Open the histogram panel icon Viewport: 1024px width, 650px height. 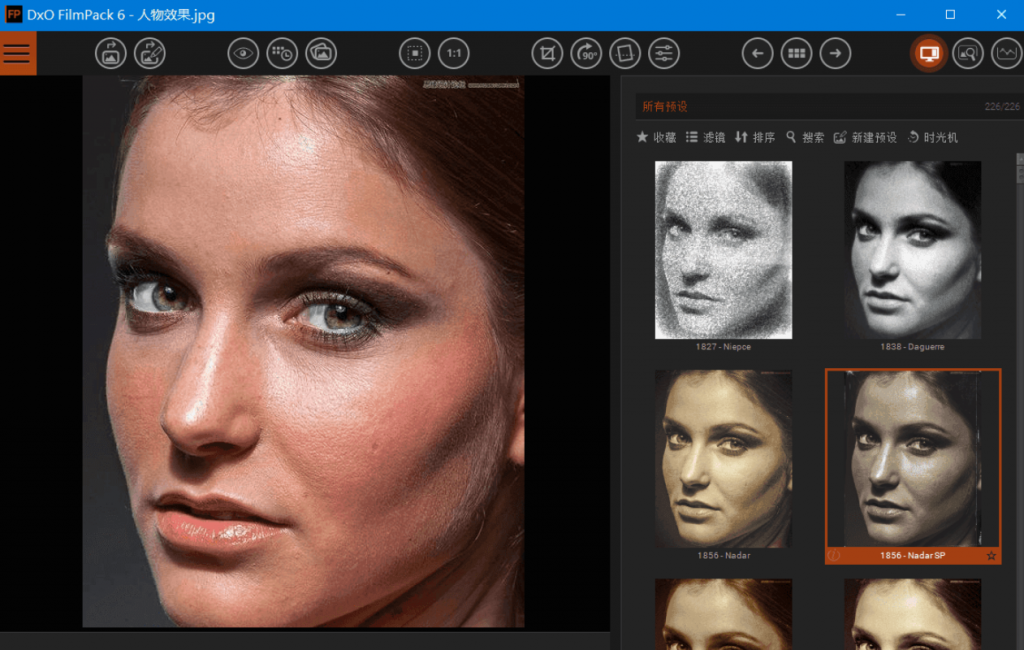tap(1007, 53)
